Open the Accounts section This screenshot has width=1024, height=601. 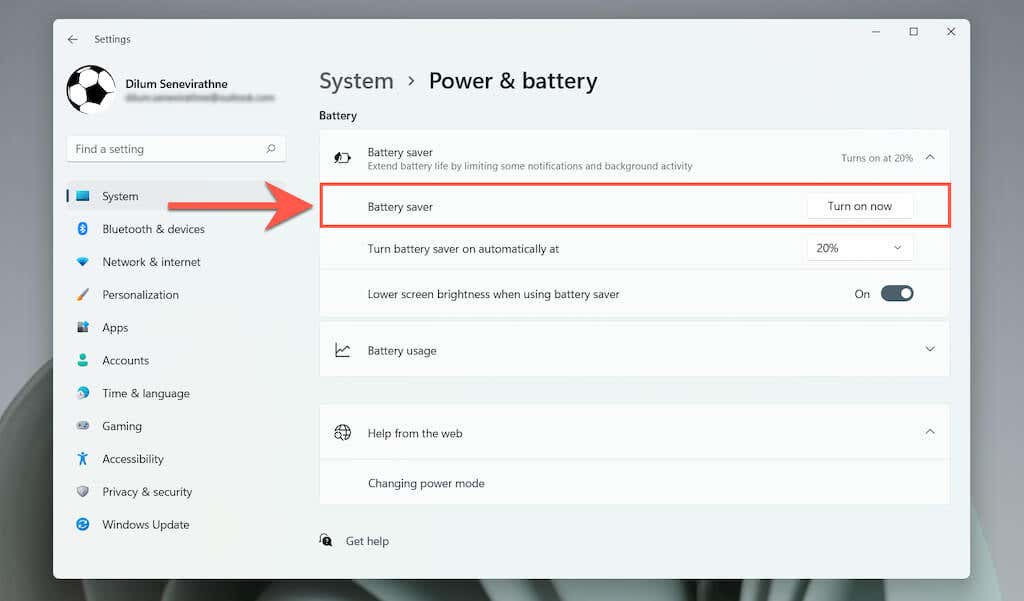point(126,360)
